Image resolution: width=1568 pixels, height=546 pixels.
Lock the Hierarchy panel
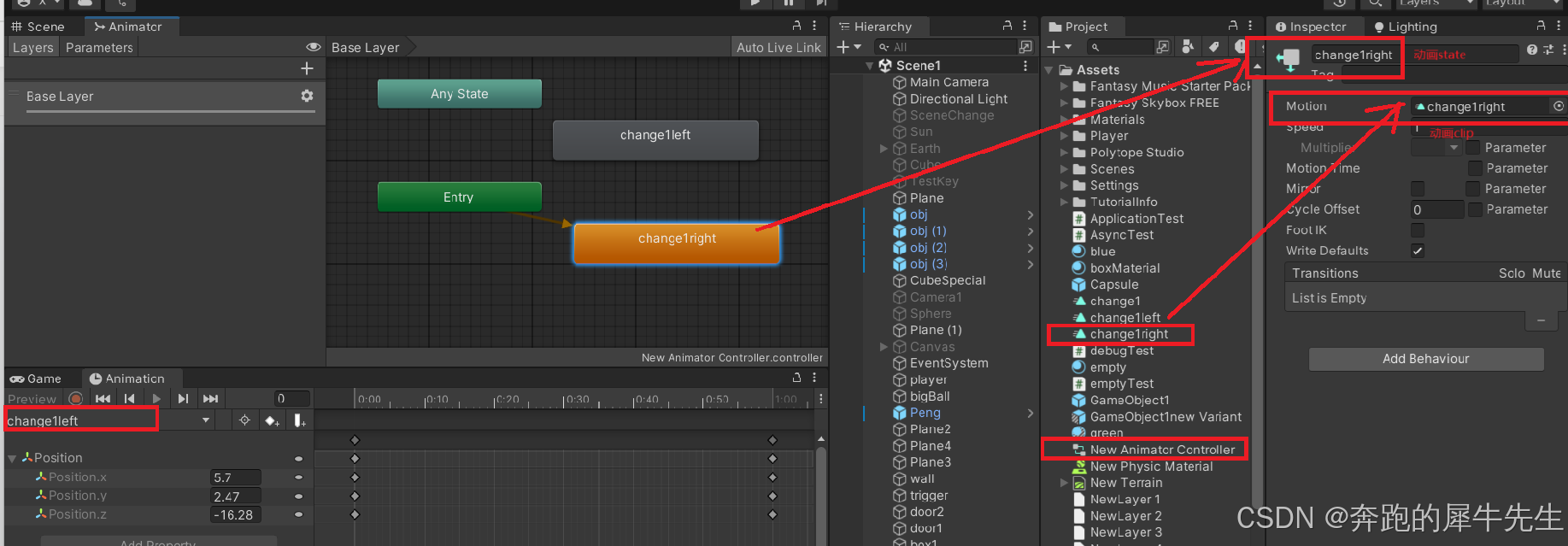[x=1007, y=26]
